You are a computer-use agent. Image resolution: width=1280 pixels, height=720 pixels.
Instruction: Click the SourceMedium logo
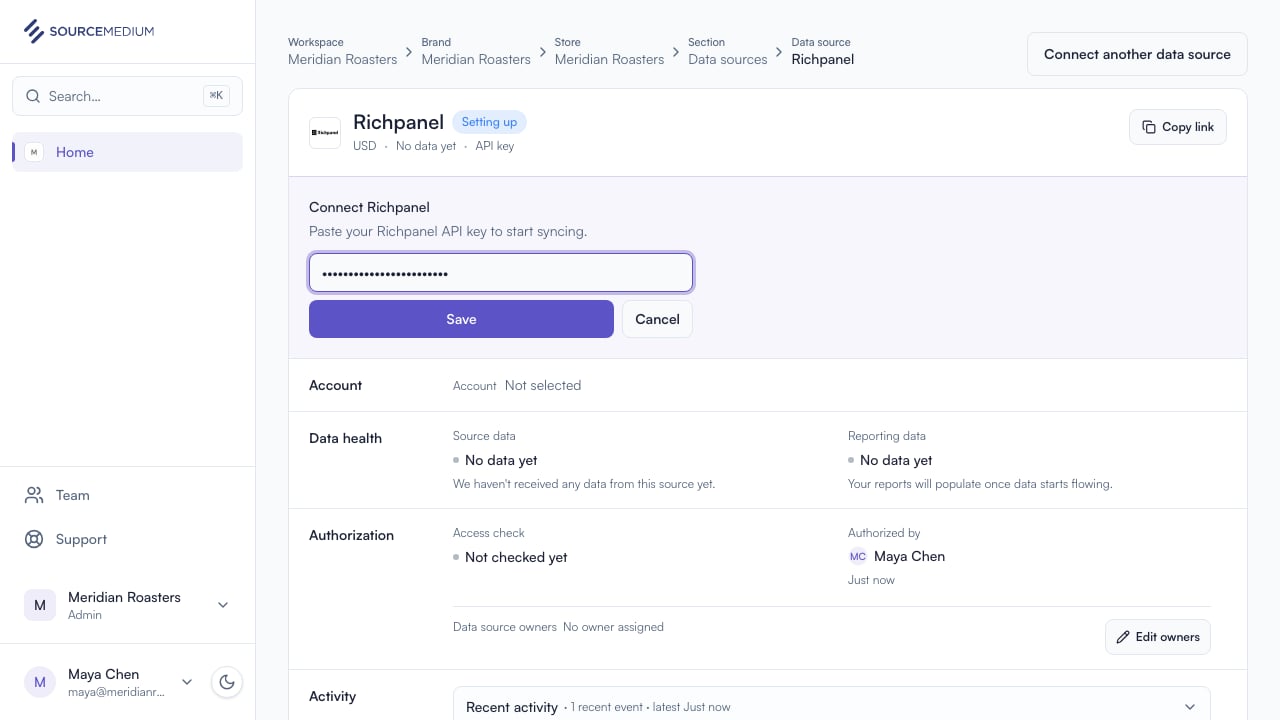click(89, 31)
